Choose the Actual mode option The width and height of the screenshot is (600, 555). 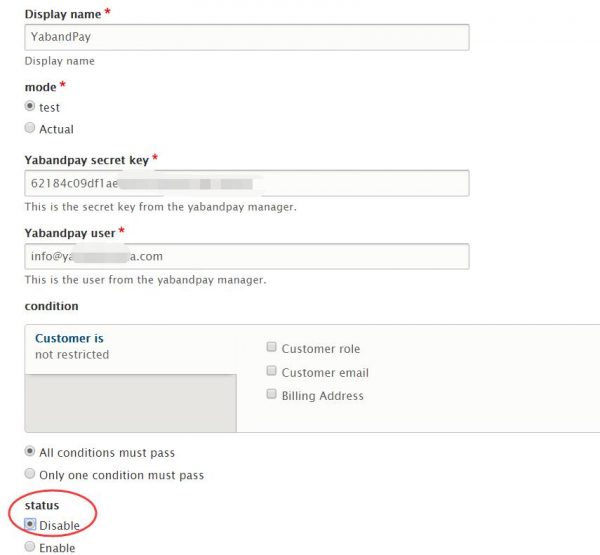click(30, 128)
